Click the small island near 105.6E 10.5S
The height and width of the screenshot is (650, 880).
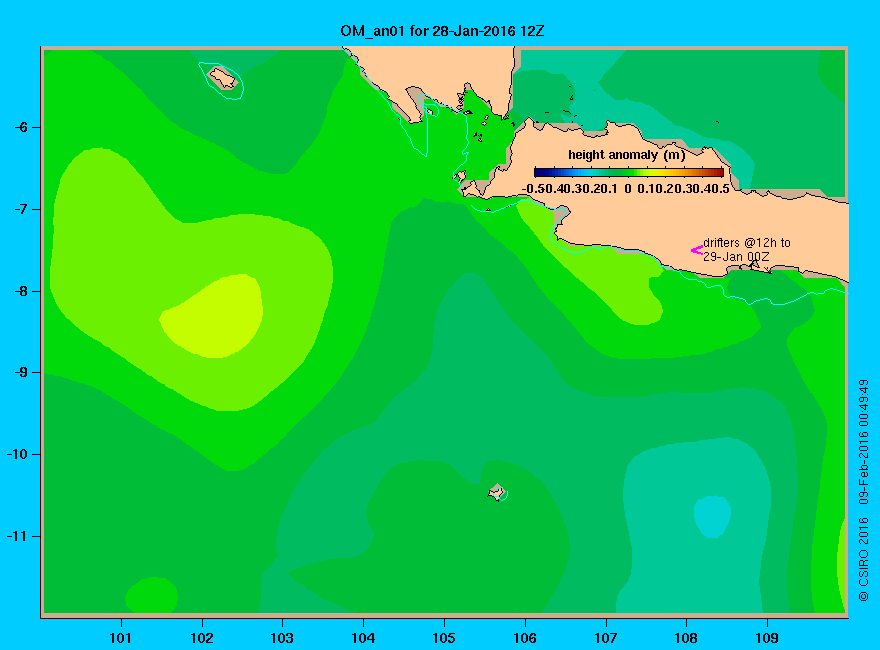click(497, 493)
